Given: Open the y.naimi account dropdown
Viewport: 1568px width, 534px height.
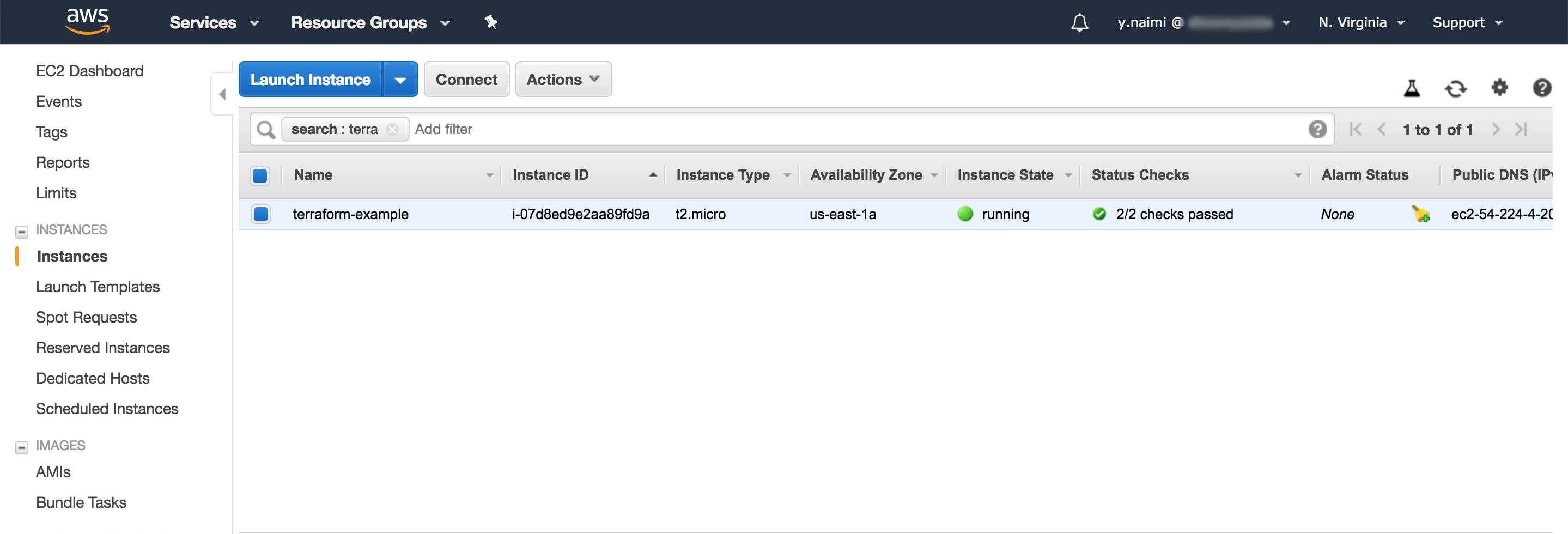Looking at the screenshot, I should point(1204,22).
